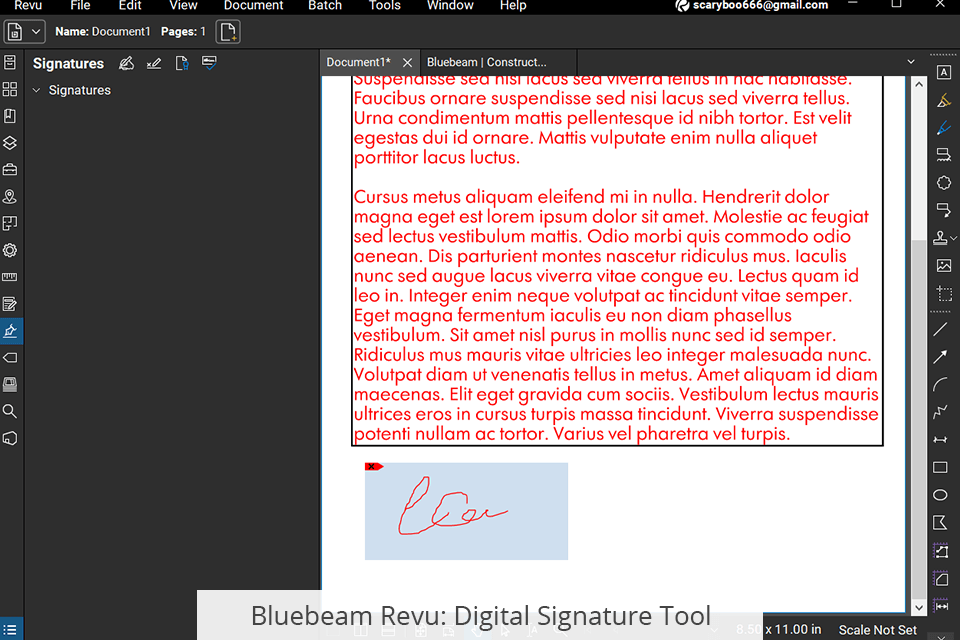Select the Image insert tool
The image size is (960, 640).
pyautogui.click(x=943, y=265)
